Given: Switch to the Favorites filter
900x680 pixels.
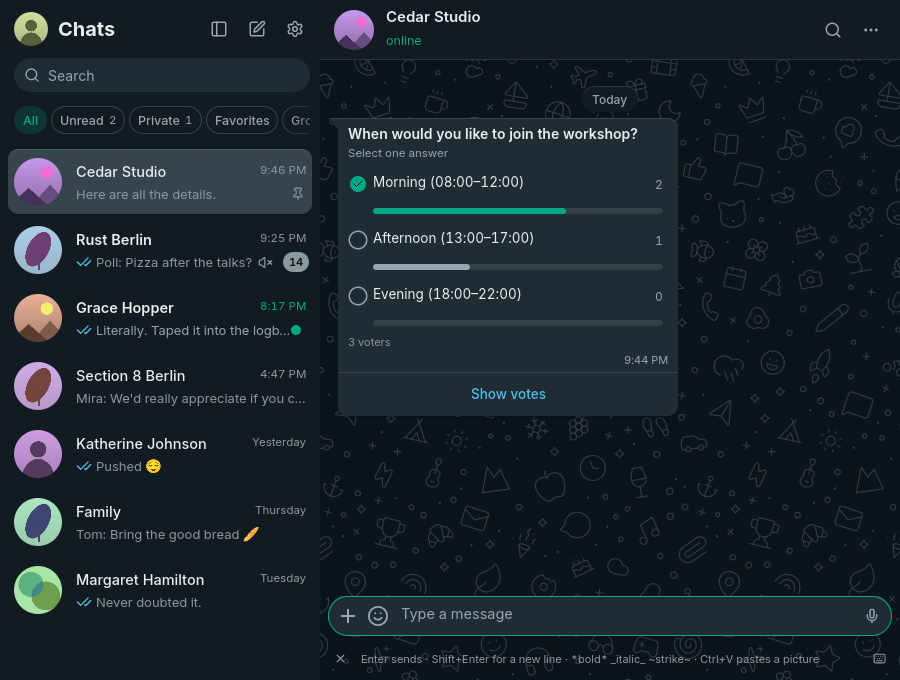Looking at the screenshot, I should coord(242,121).
